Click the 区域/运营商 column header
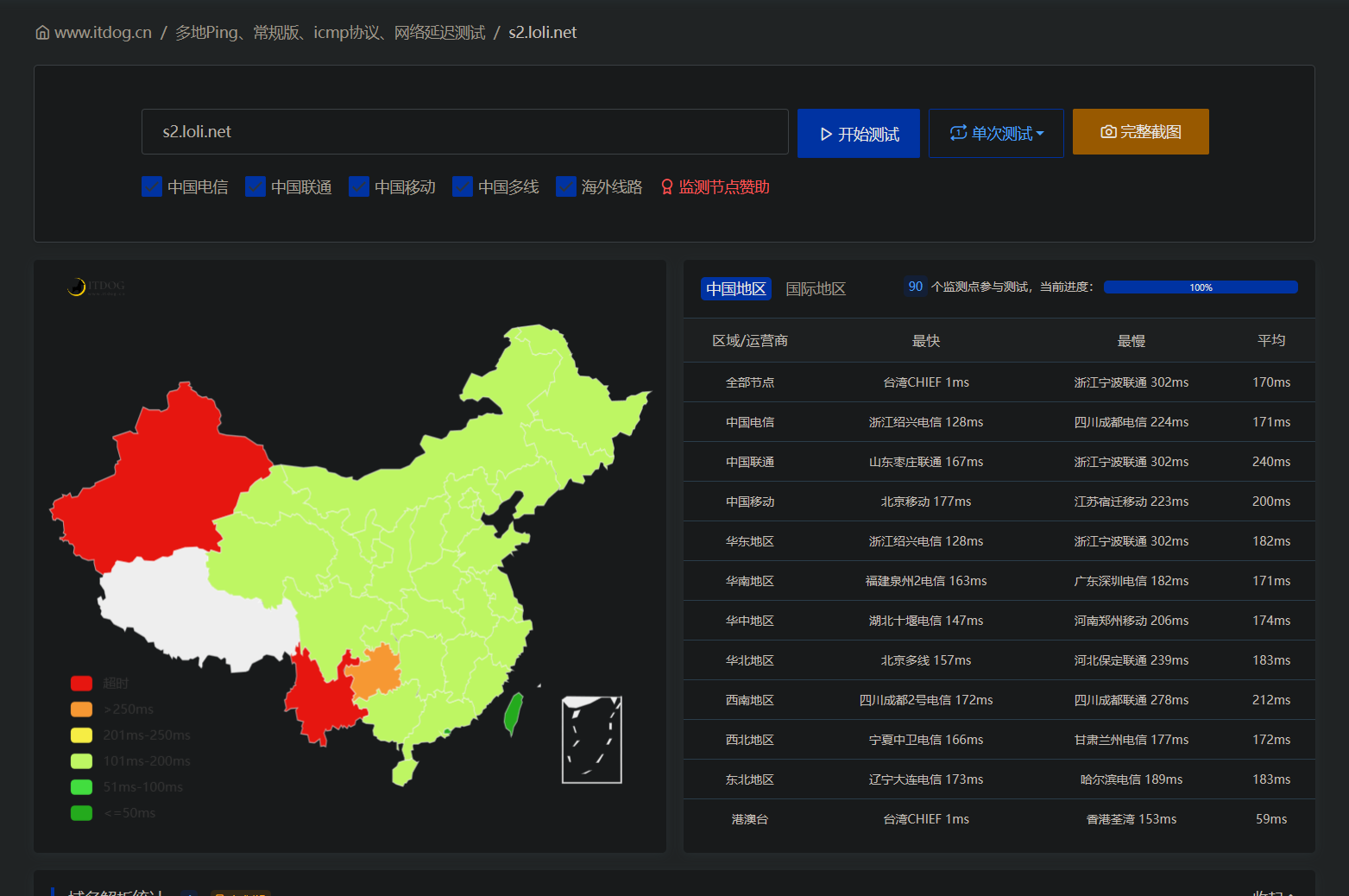Viewport: 1349px width, 896px height. click(x=750, y=341)
